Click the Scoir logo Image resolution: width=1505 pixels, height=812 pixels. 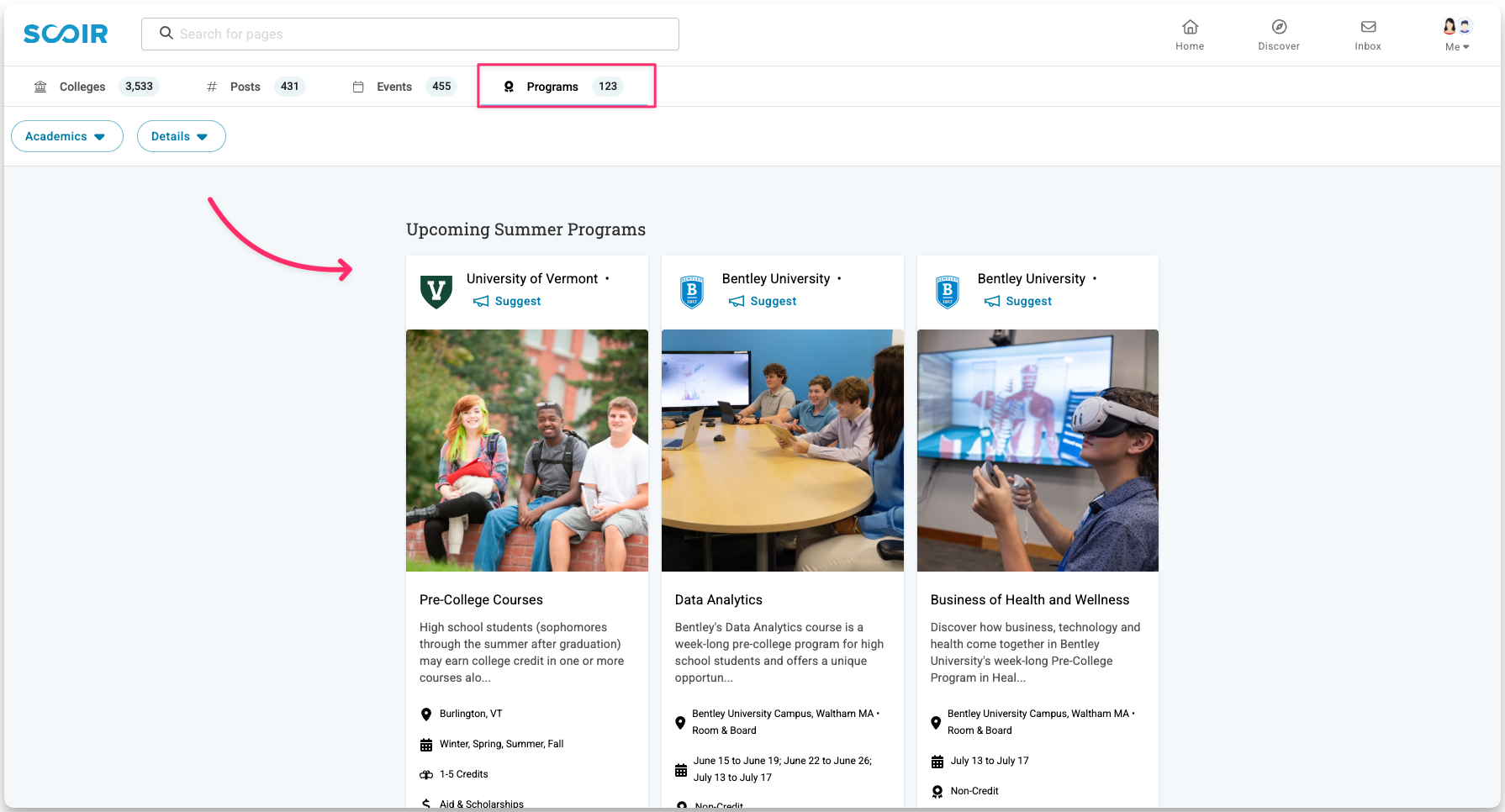66,34
